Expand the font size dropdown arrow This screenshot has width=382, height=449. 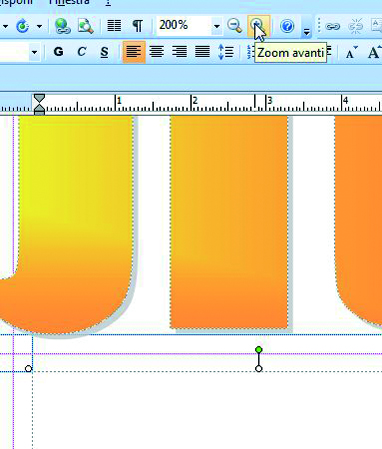tap(34, 52)
